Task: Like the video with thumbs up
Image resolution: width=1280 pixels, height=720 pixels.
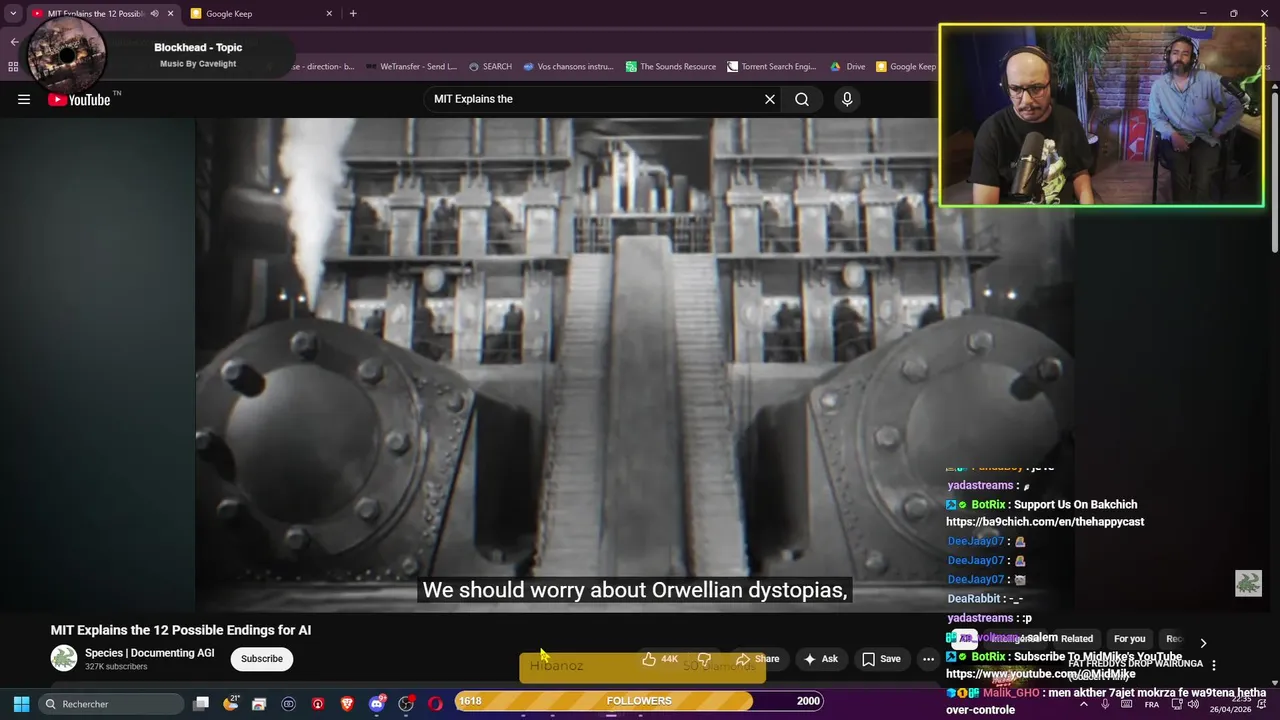Action: pos(660,659)
